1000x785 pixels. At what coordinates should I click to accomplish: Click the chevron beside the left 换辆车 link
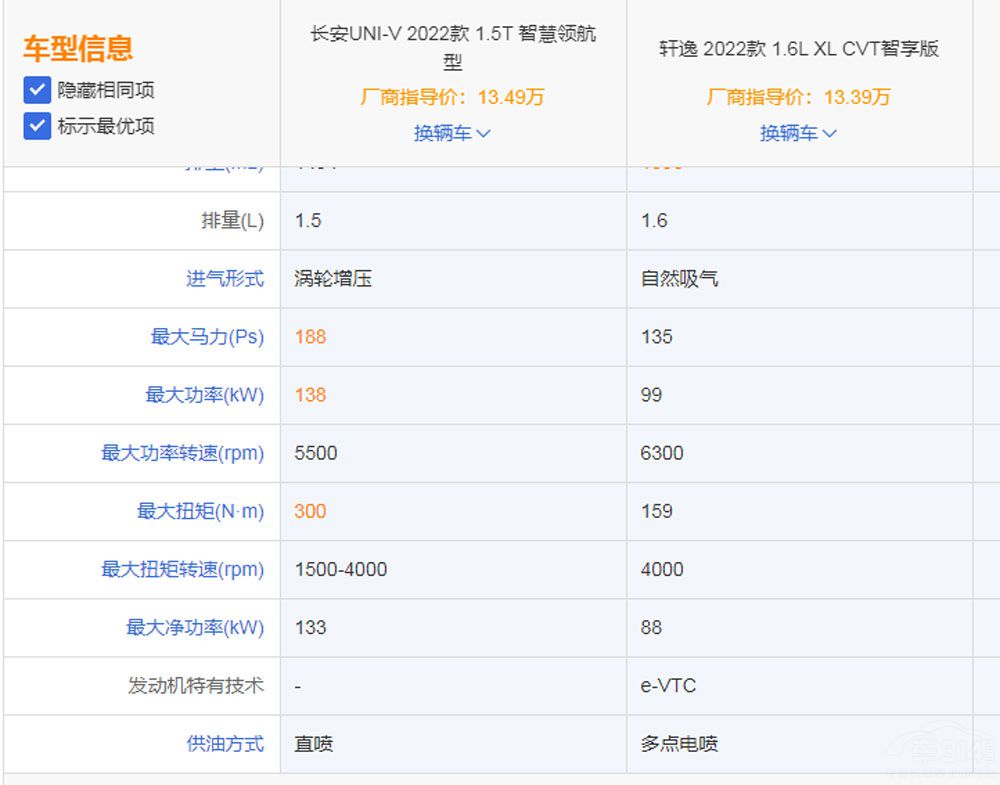click(x=486, y=133)
